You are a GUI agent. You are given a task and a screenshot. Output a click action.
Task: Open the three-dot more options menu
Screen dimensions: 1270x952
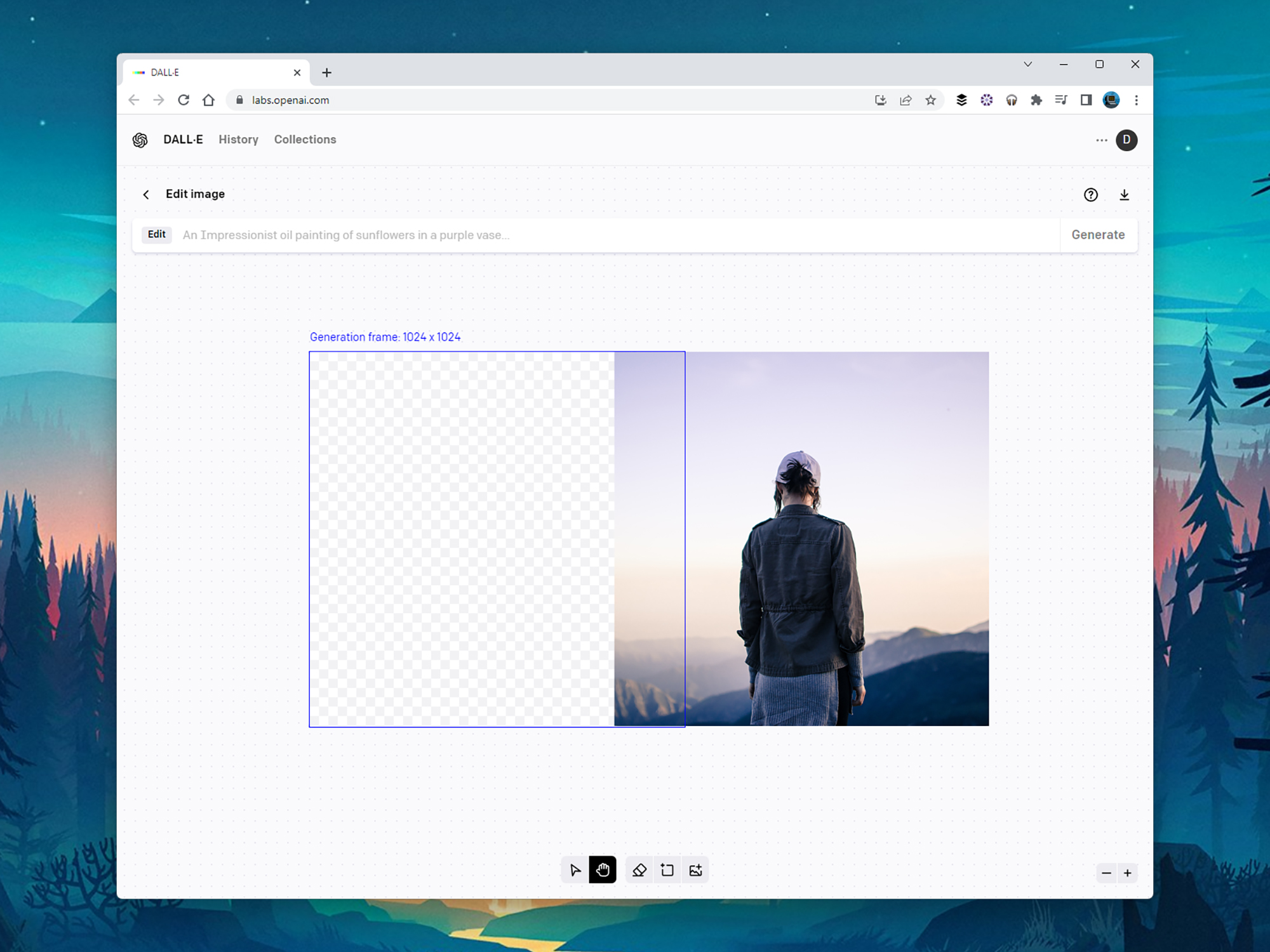(x=1101, y=140)
